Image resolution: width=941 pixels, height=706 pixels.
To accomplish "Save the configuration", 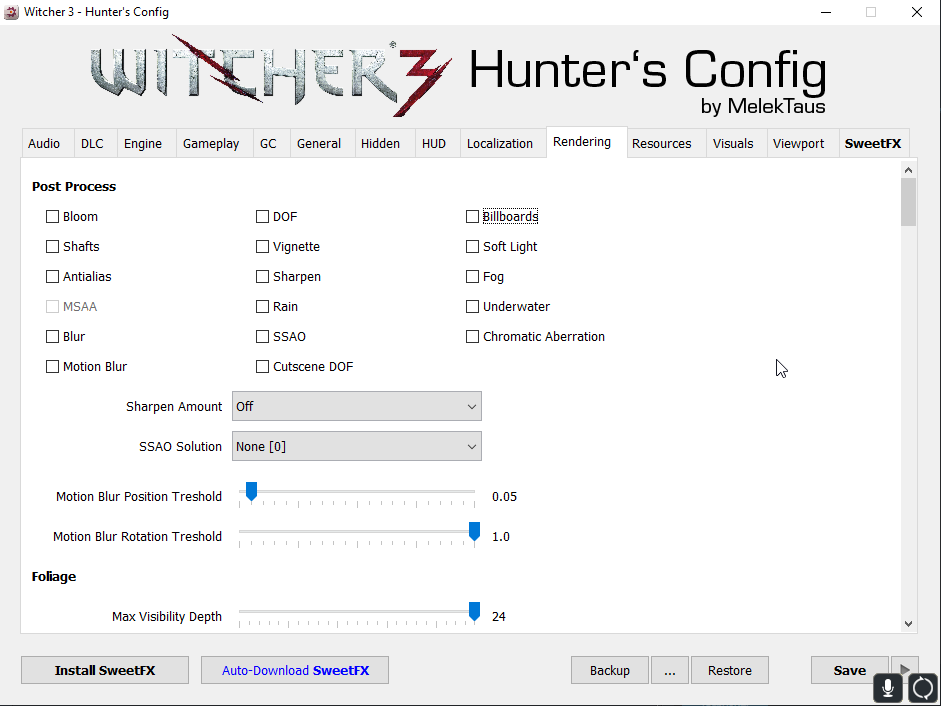I will (850, 670).
